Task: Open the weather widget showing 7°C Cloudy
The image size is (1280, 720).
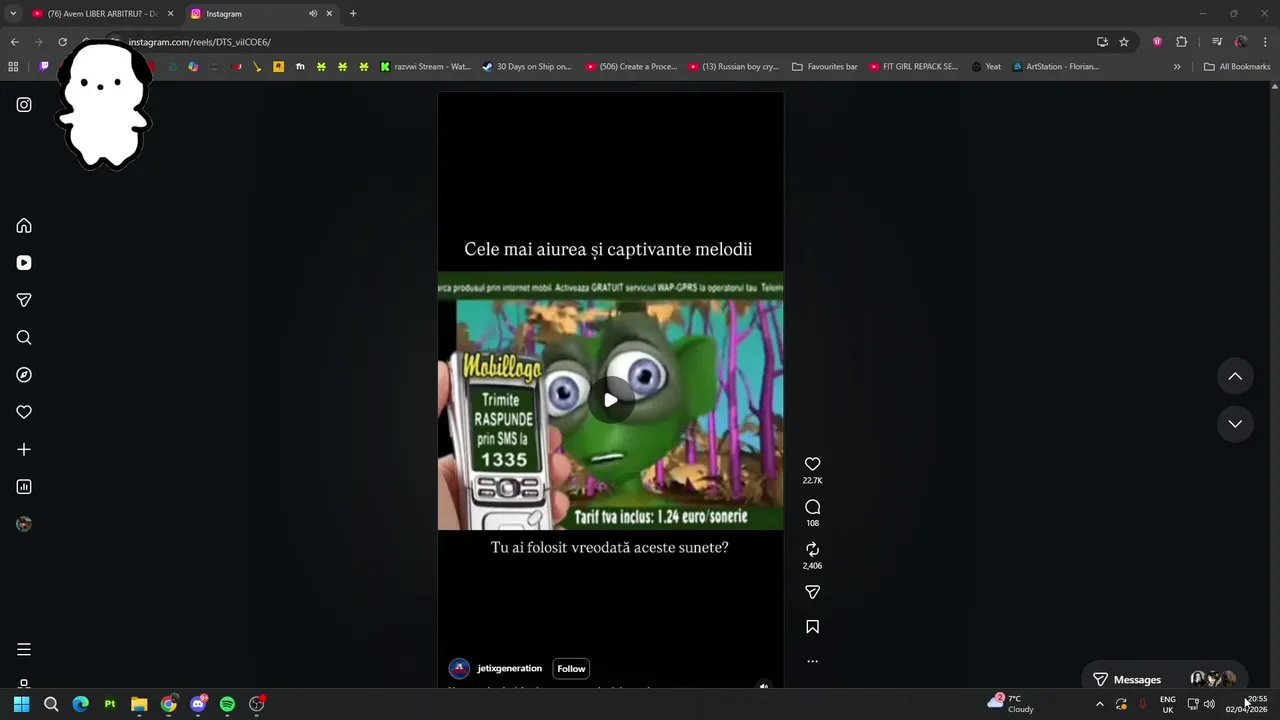Action: coord(1011,704)
